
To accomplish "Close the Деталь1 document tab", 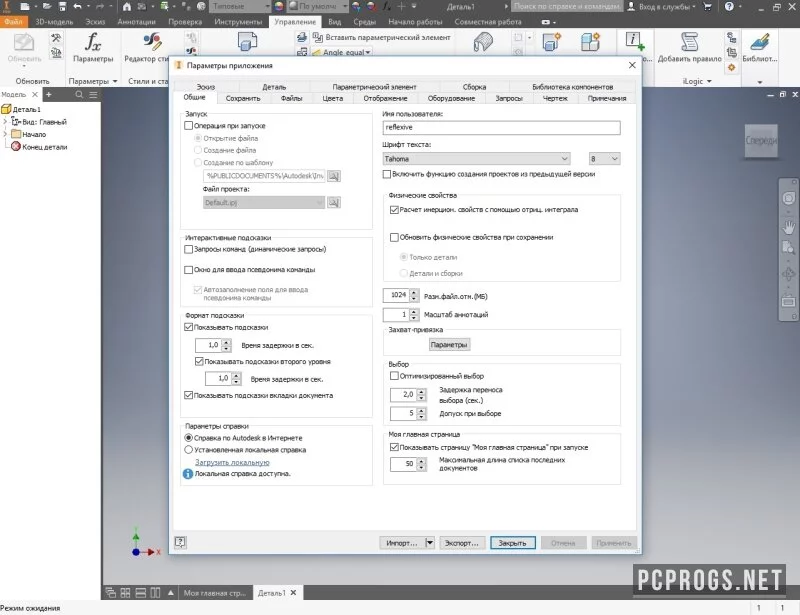I will [293, 593].
